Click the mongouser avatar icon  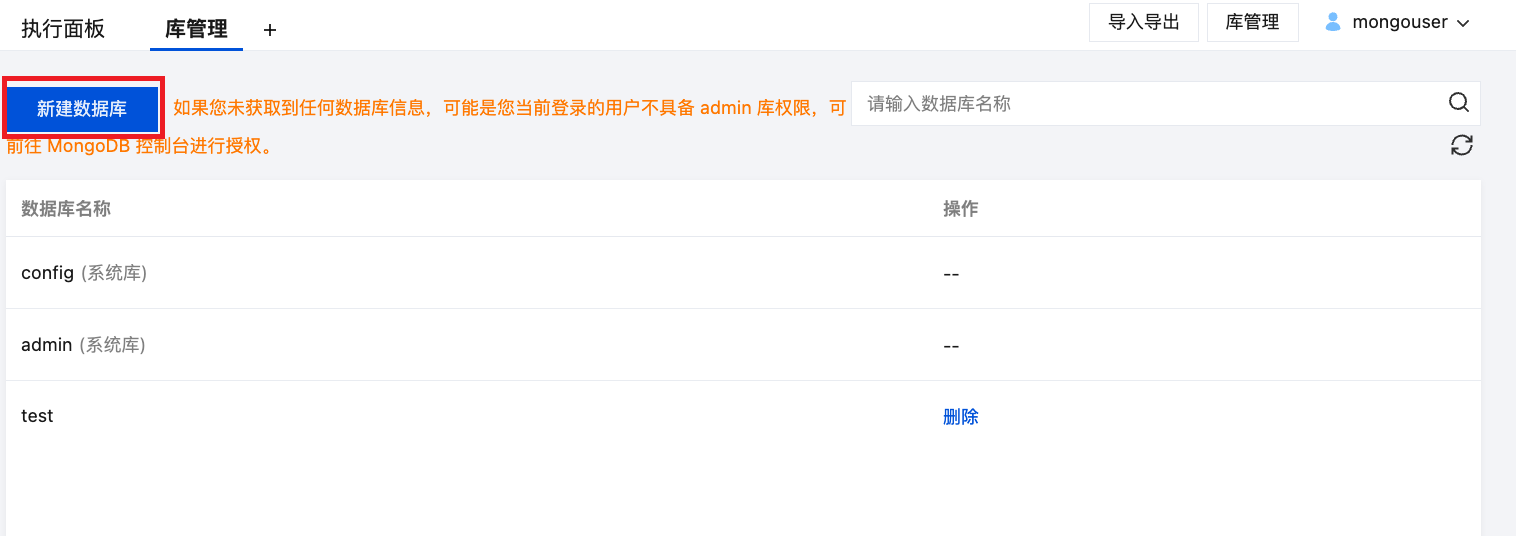[1332, 22]
